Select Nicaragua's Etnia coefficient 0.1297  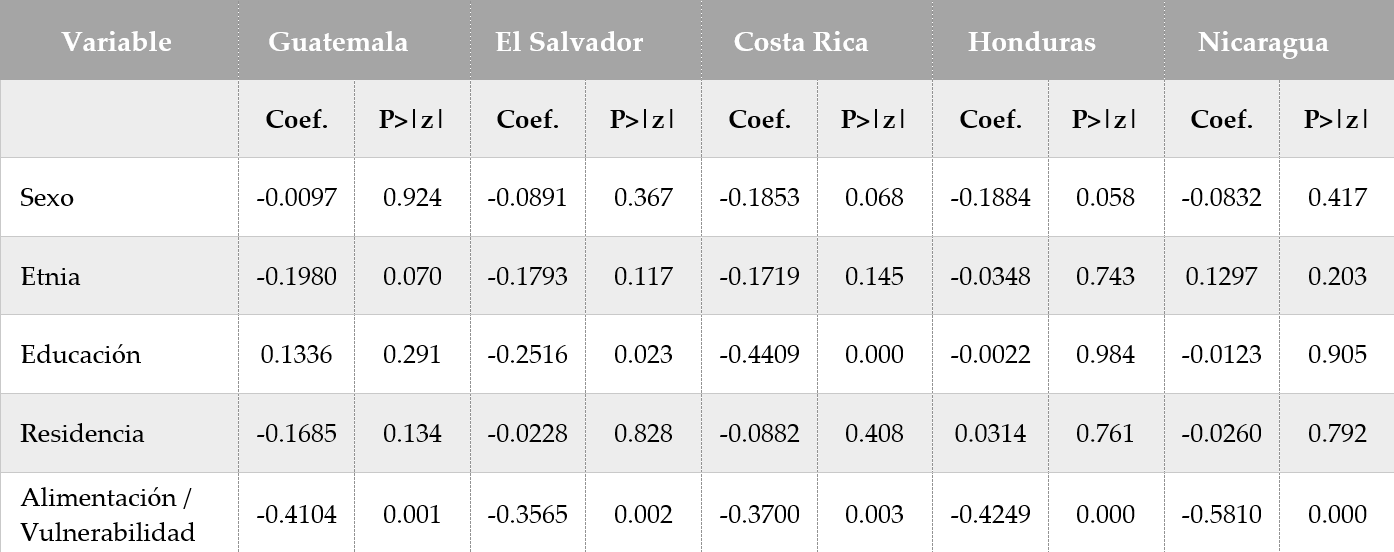1221,276
